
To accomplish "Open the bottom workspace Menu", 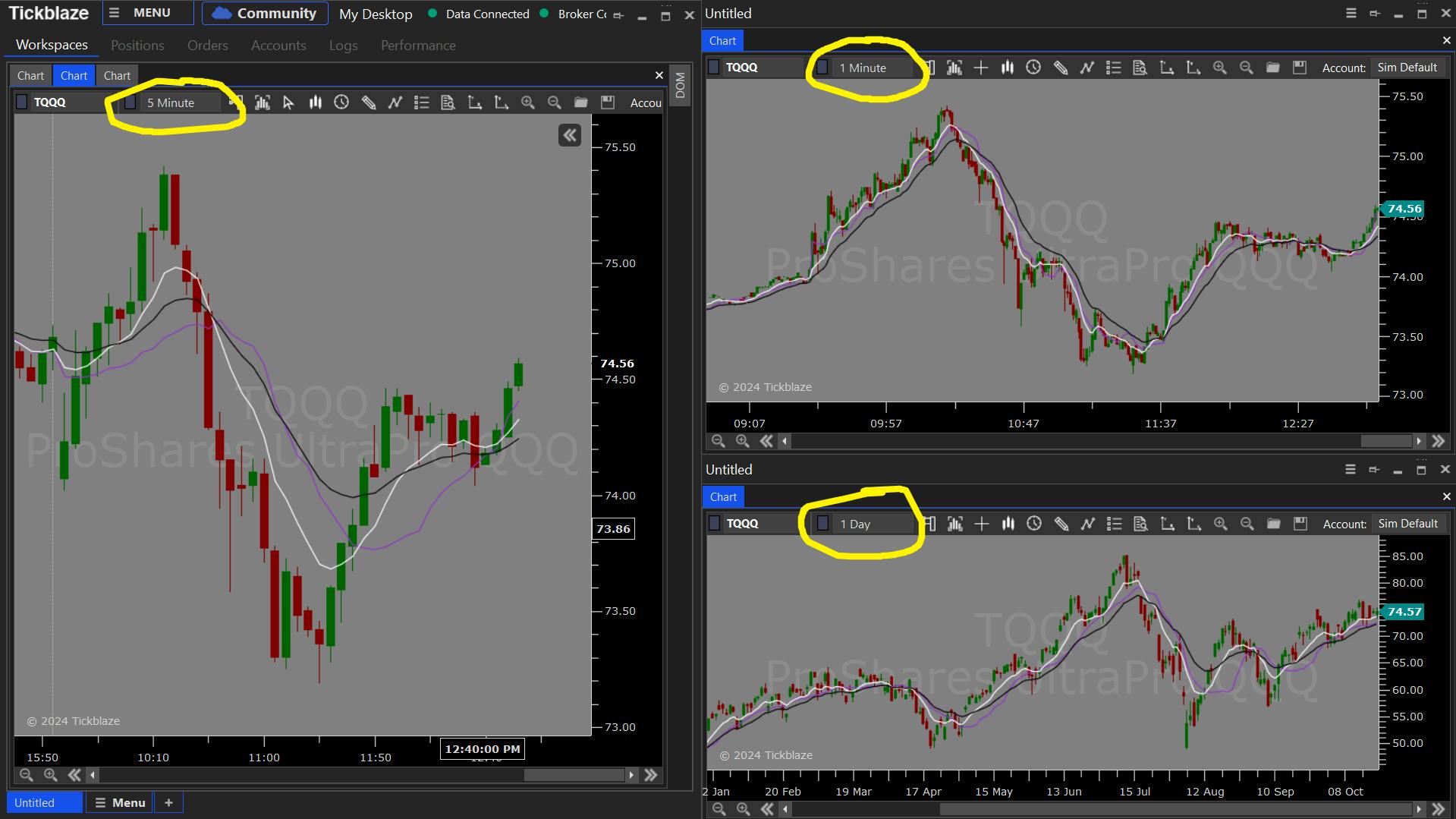I will [120, 802].
